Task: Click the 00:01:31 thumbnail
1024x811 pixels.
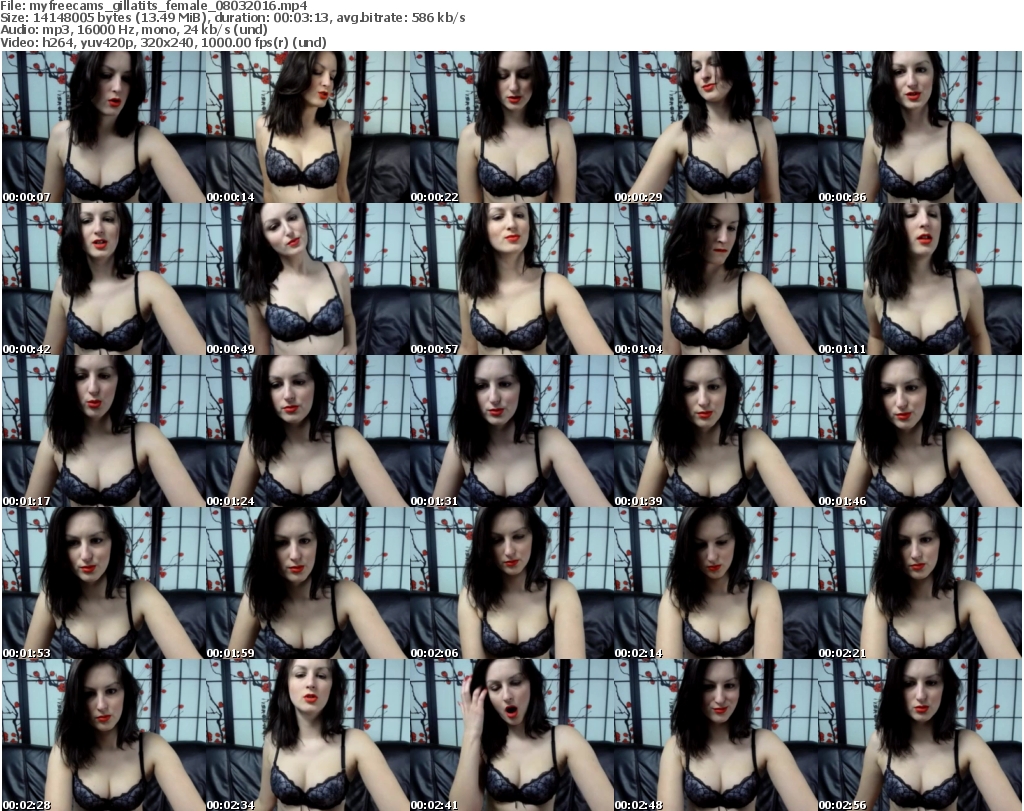Action: coord(511,431)
